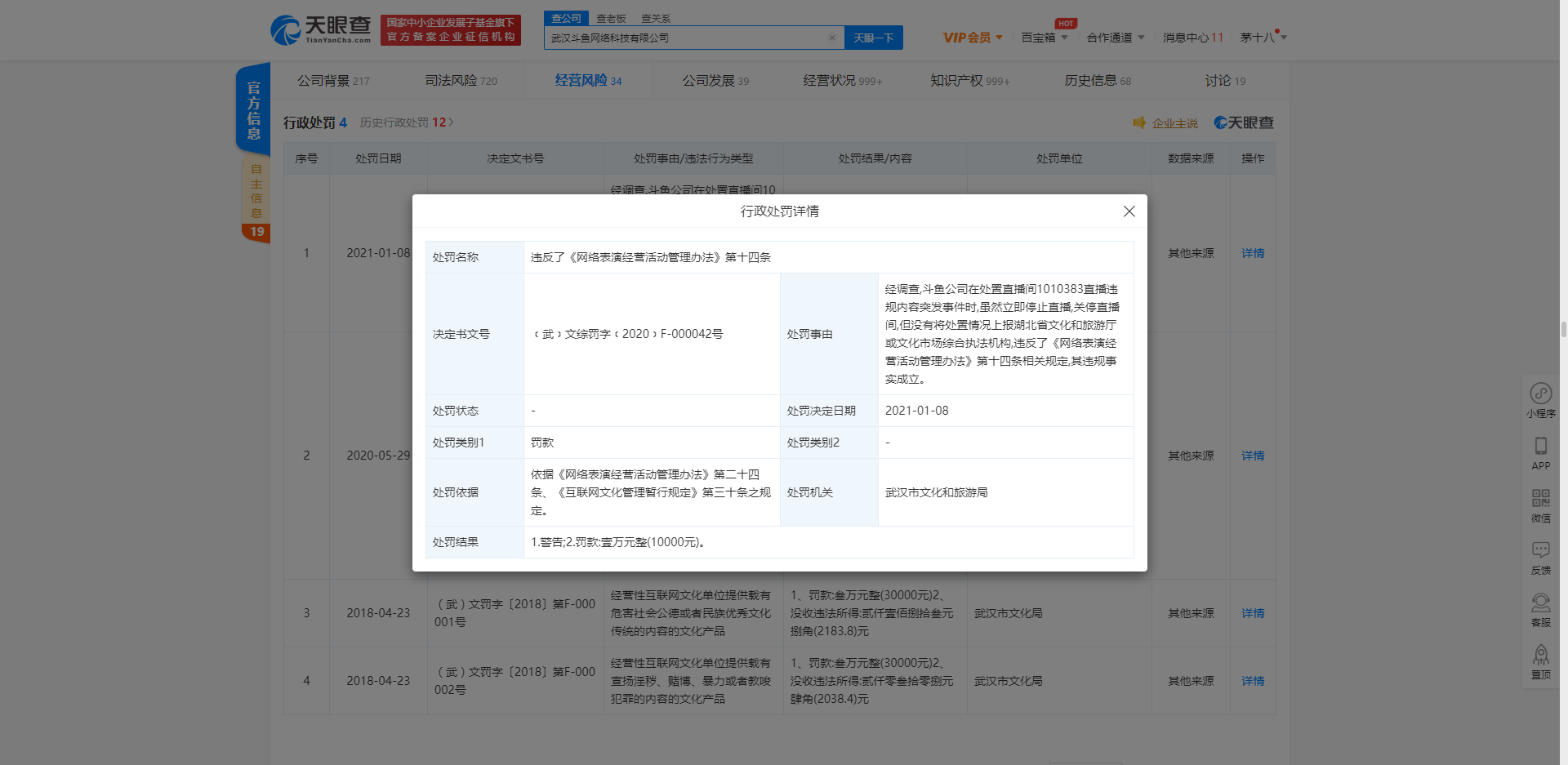Switch to 公司背景 tab
This screenshot has width=1568, height=765.
pos(333,81)
